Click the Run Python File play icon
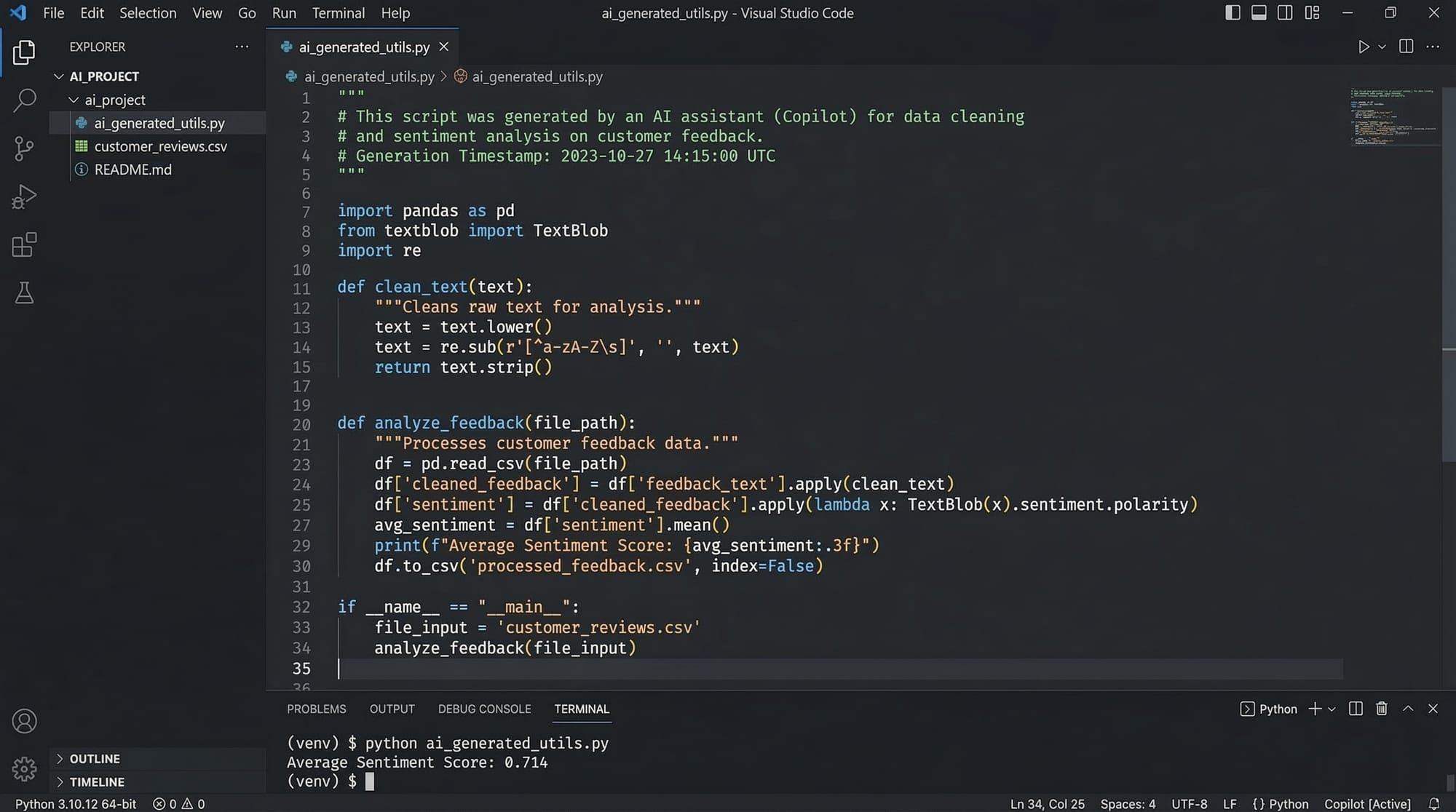This screenshot has width=1456, height=812. click(1363, 47)
